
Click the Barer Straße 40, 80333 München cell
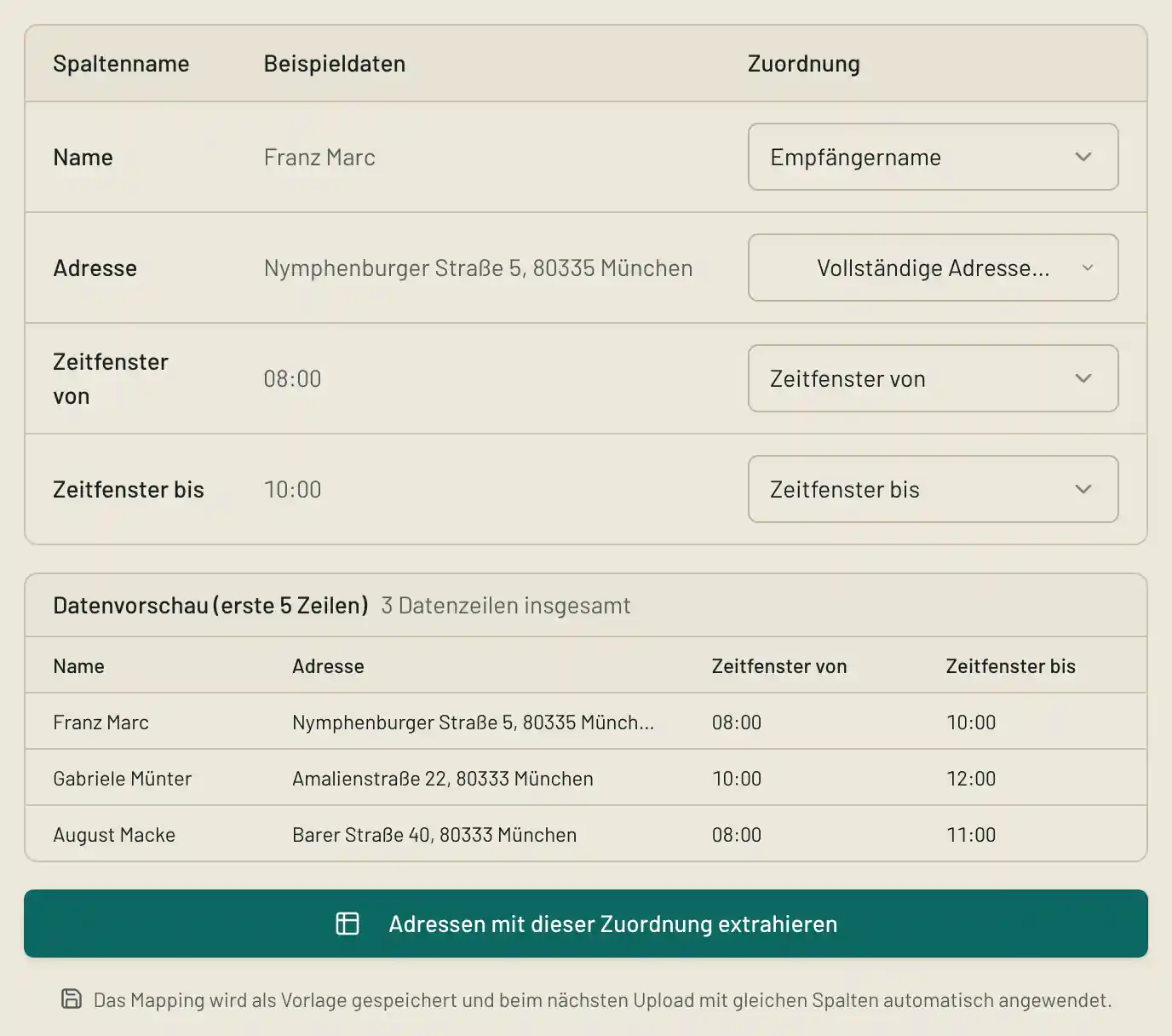click(x=434, y=835)
